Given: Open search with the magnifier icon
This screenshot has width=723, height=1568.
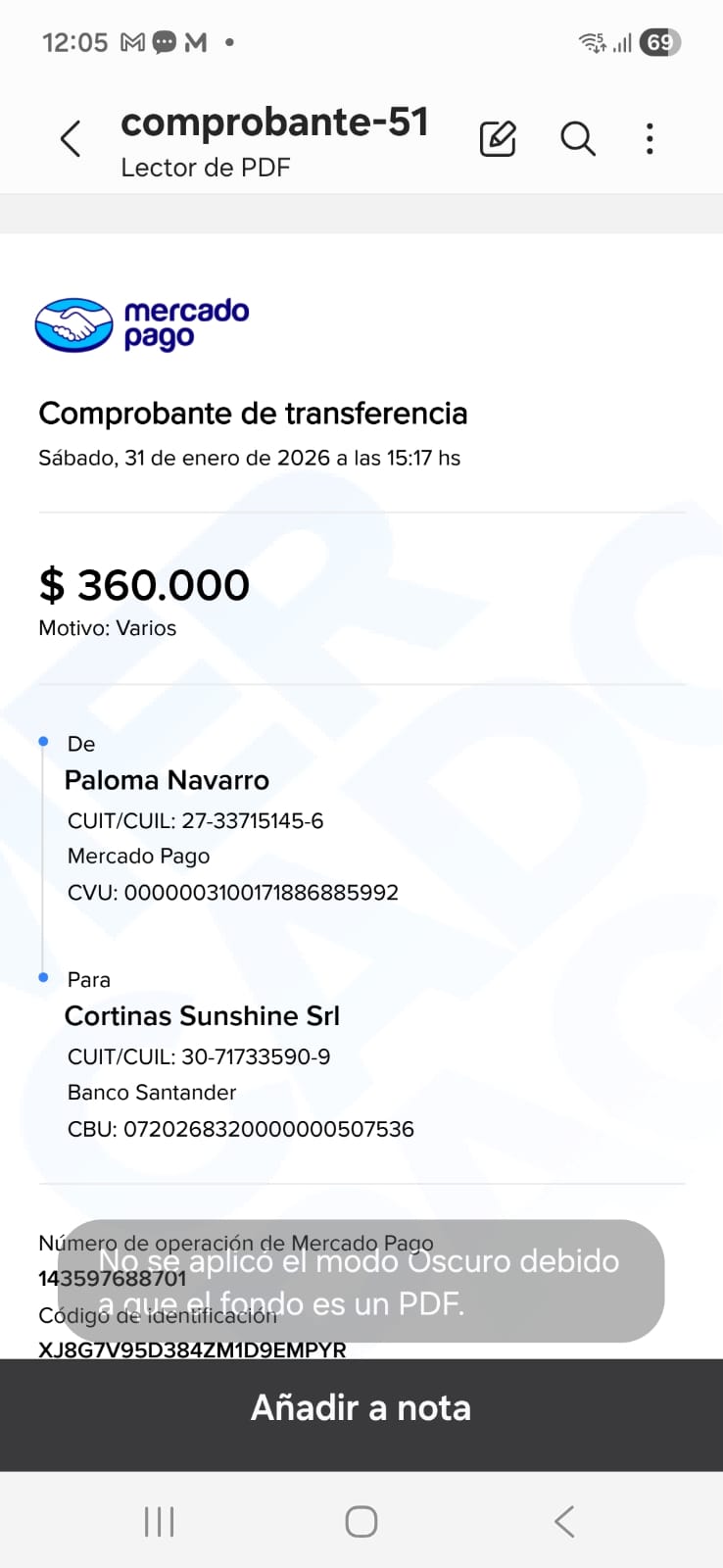Looking at the screenshot, I should pos(578,139).
